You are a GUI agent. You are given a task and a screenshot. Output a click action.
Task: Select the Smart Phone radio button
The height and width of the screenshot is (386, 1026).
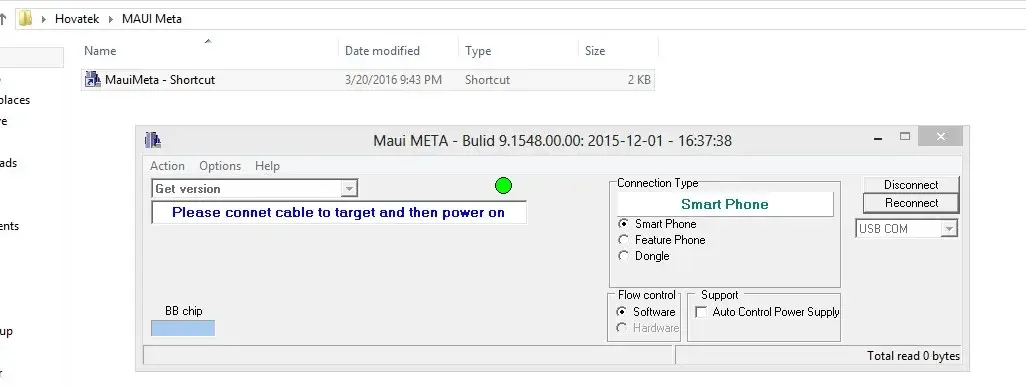[623, 224]
